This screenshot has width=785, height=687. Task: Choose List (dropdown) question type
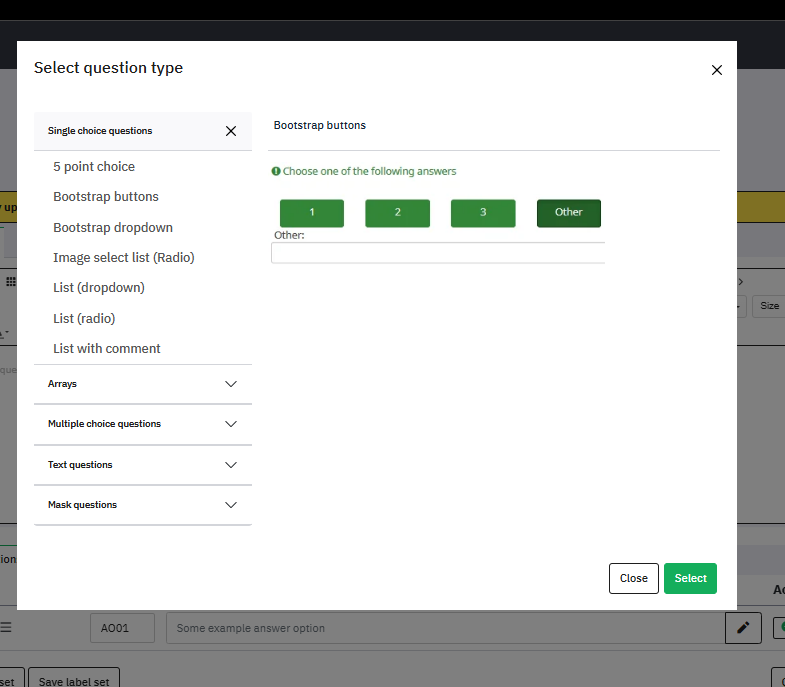coord(99,288)
